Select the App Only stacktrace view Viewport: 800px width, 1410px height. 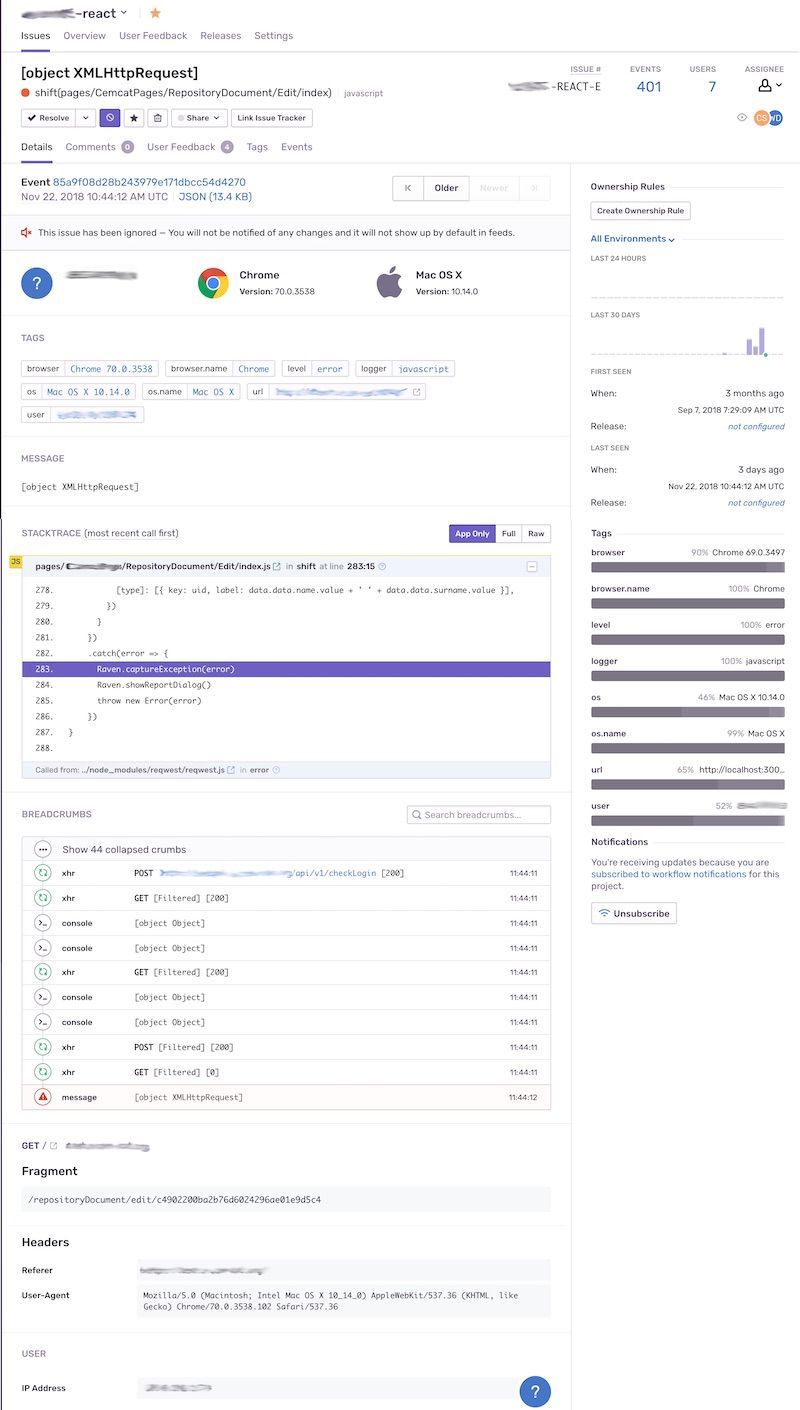[x=472, y=534]
